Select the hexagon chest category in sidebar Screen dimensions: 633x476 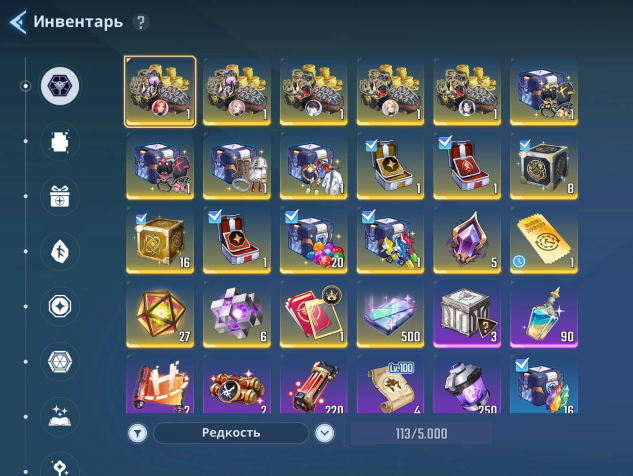60,86
